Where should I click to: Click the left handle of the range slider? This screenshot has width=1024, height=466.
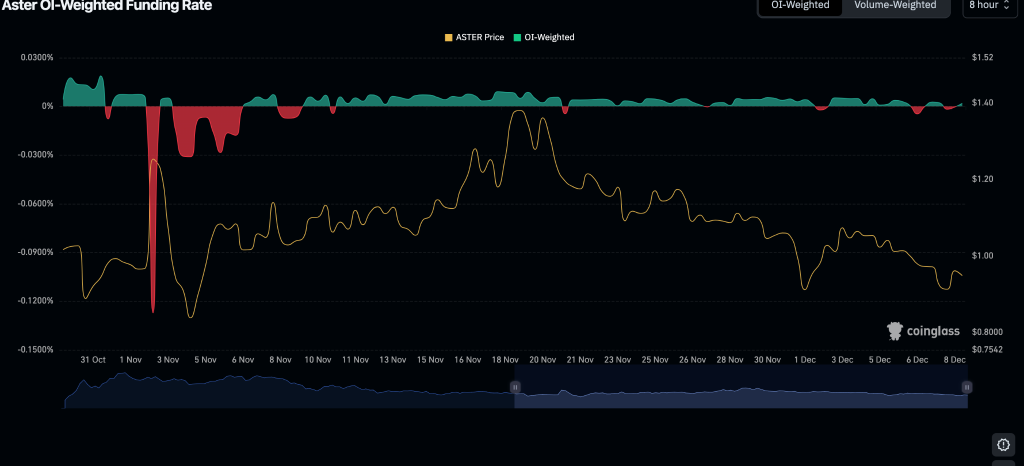[x=516, y=386]
